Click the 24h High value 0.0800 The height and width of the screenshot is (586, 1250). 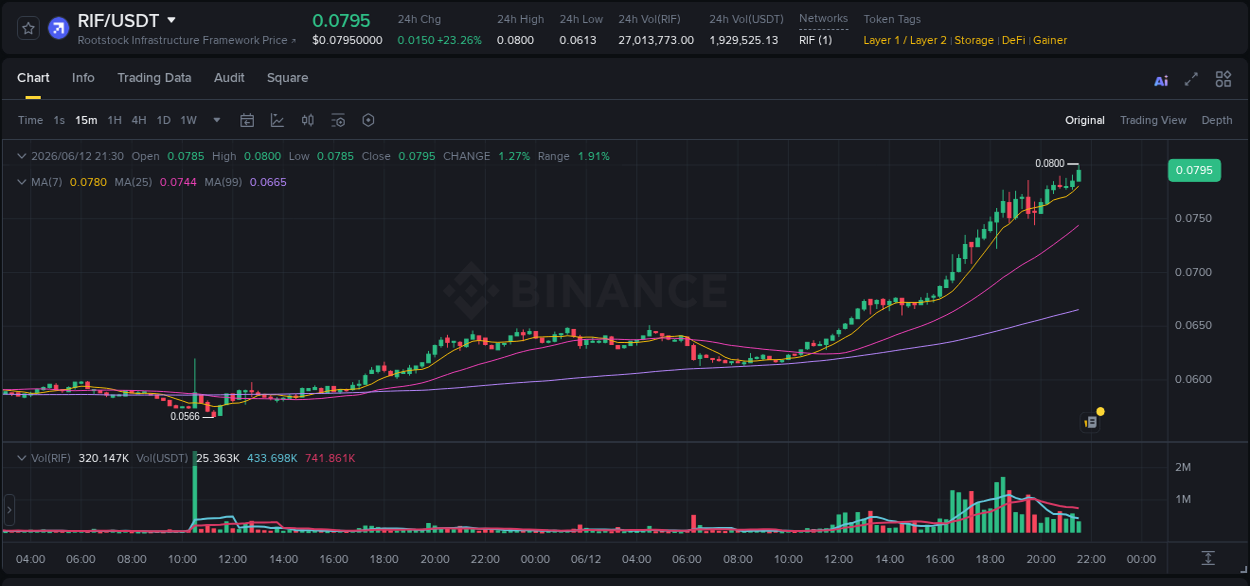coord(515,40)
